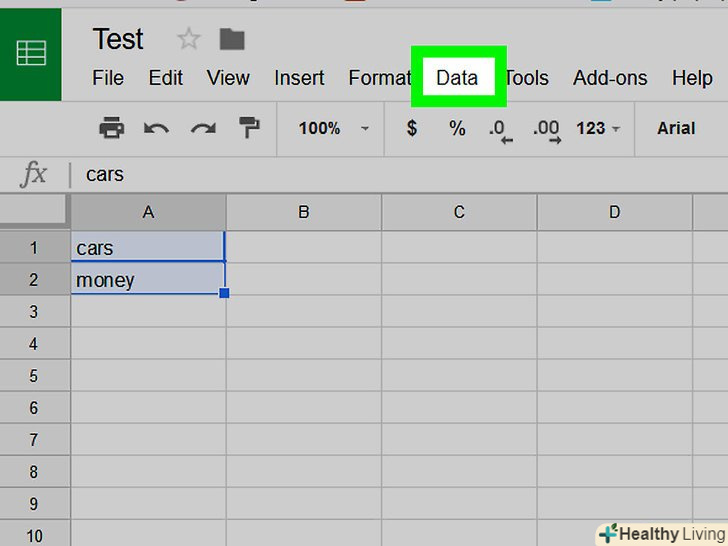Viewport: 728px width, 546px height.
Task: Select column C header
Action: (459, 212)
